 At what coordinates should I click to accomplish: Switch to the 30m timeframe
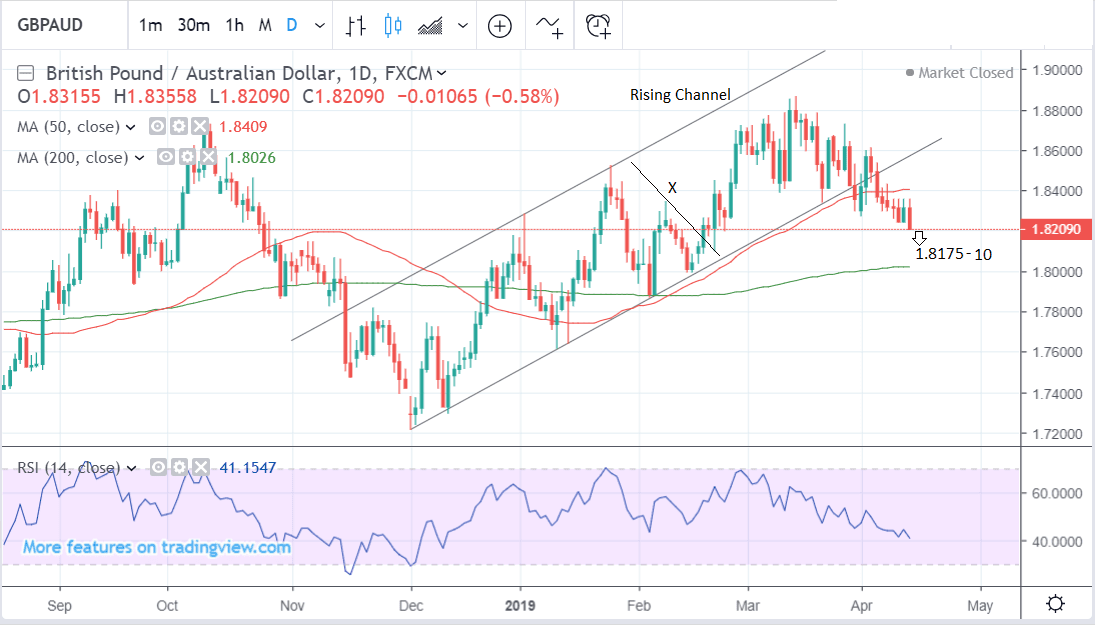click(194, 26)
